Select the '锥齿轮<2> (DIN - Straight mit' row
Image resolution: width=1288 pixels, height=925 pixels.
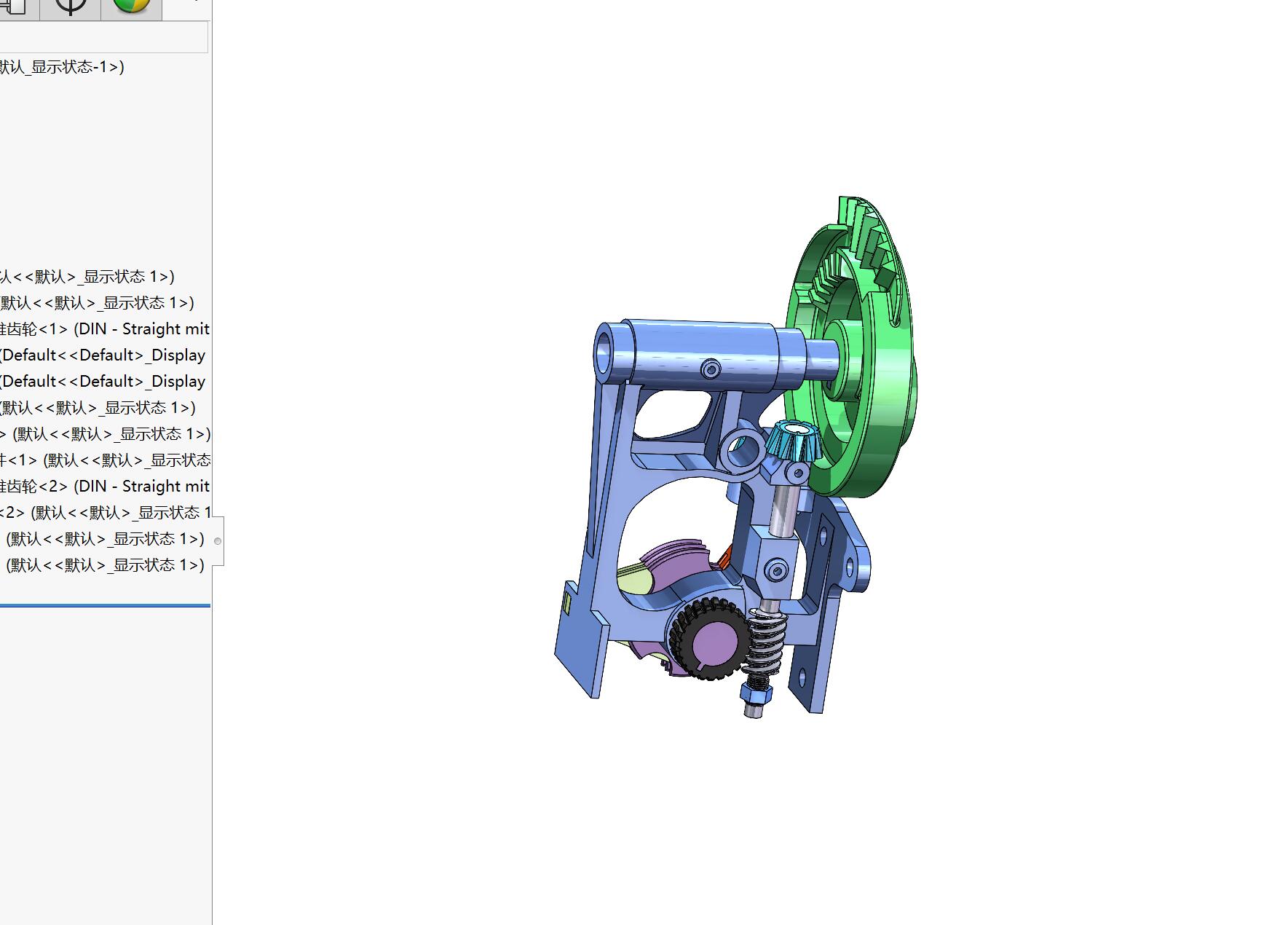point(105,487)
